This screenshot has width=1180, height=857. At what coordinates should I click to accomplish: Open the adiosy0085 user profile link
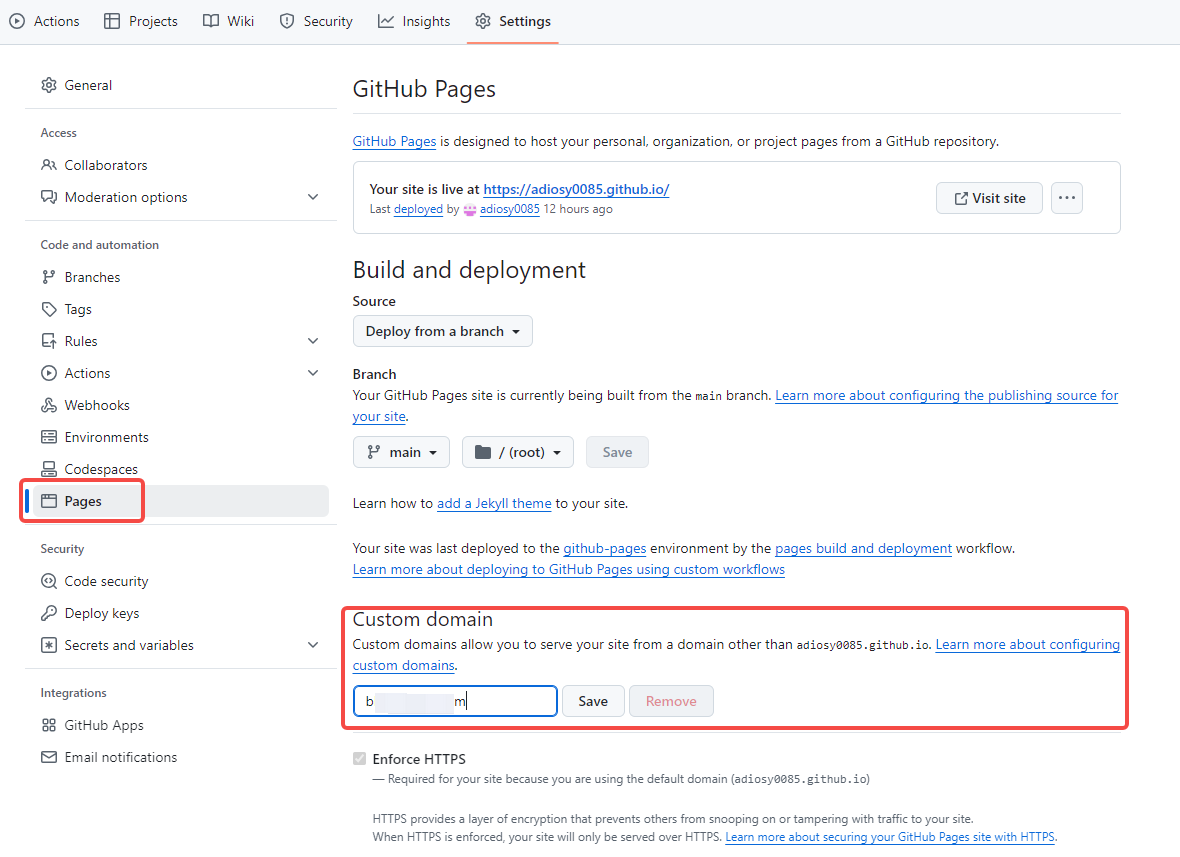(x=509, y=209)
